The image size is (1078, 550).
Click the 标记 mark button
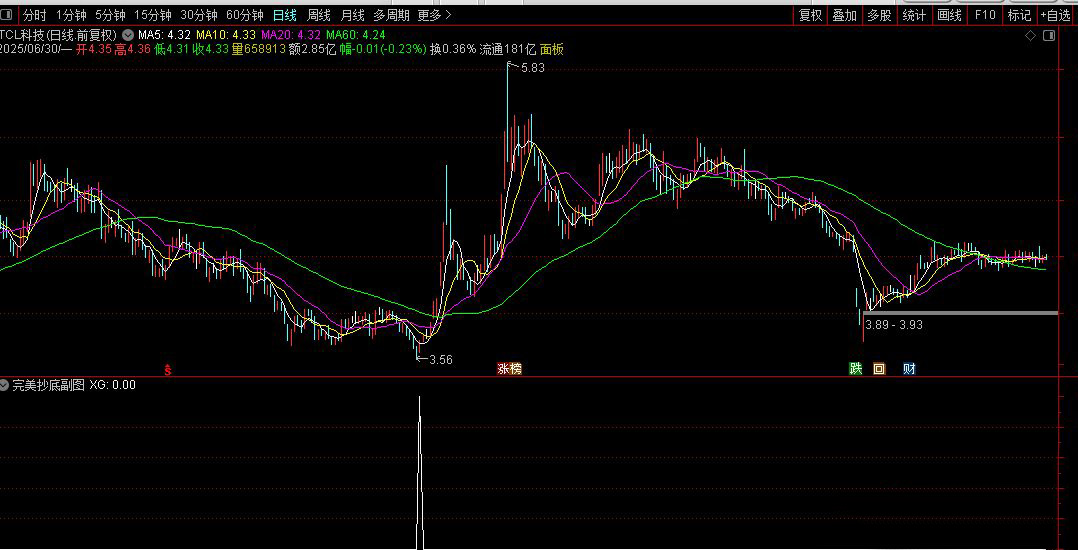pyautogui.click(x=1020, y=15)
